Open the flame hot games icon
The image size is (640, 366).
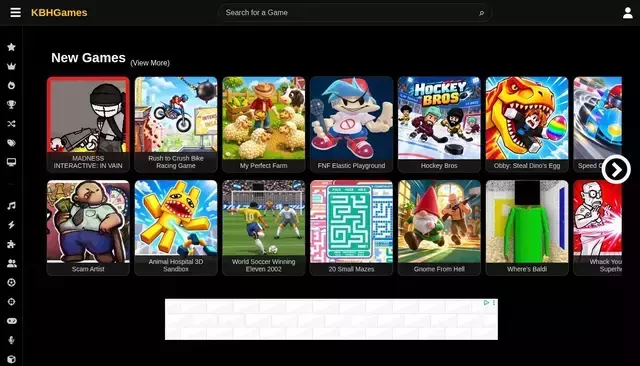coord(11,85)
